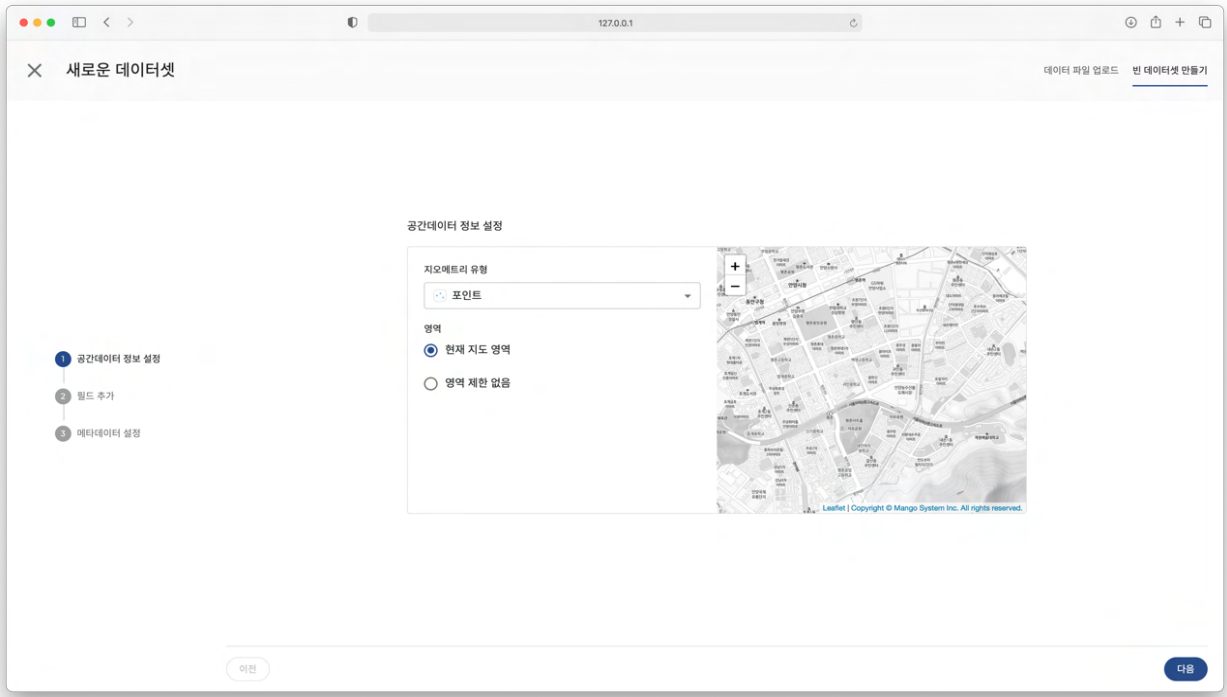Viewport: 1227px width, 697px height.
Task: Click the 127.0.0.1 address bar
Action: pos(614,23)
